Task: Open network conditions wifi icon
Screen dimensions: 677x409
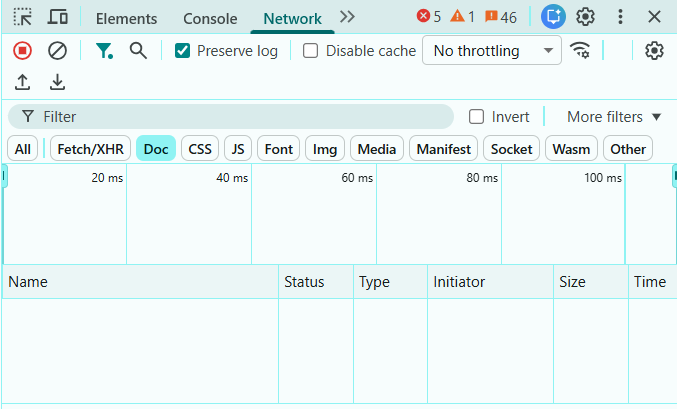Action: [580, 50]
